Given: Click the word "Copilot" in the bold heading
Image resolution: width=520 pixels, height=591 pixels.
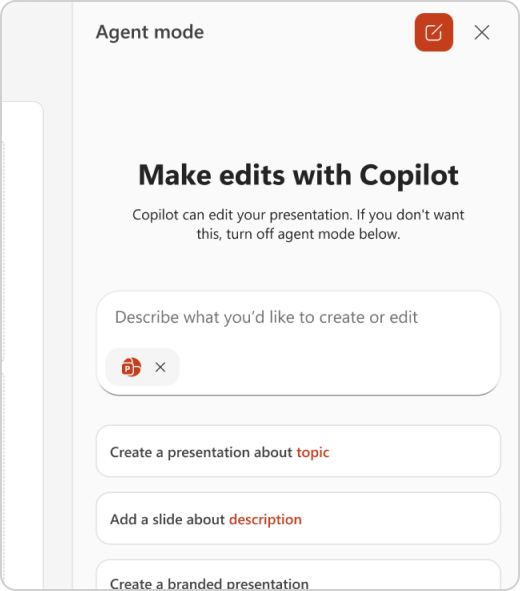Looking at the screenshot, I should (409, 176).
